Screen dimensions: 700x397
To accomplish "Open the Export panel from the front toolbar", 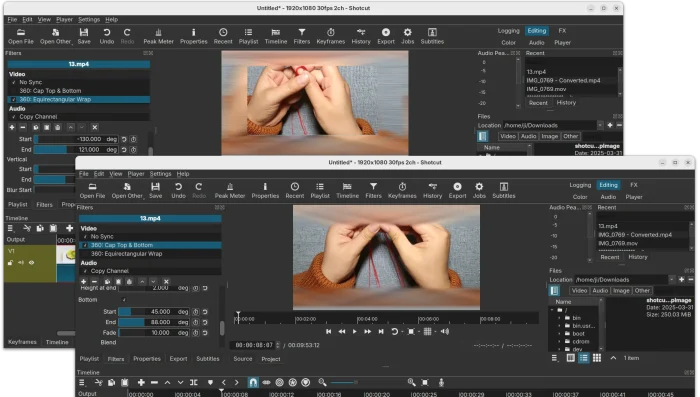I will [457, 191].
